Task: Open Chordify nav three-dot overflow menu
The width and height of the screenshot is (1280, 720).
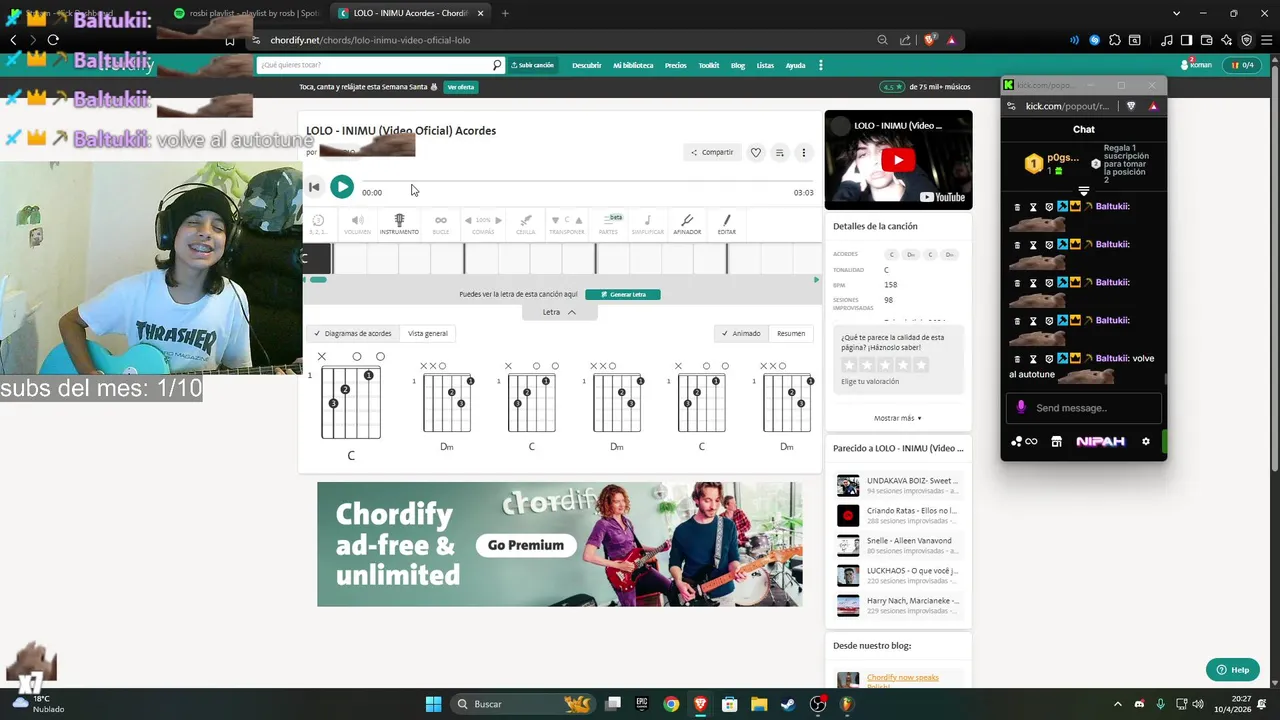Action: [821, 65]
